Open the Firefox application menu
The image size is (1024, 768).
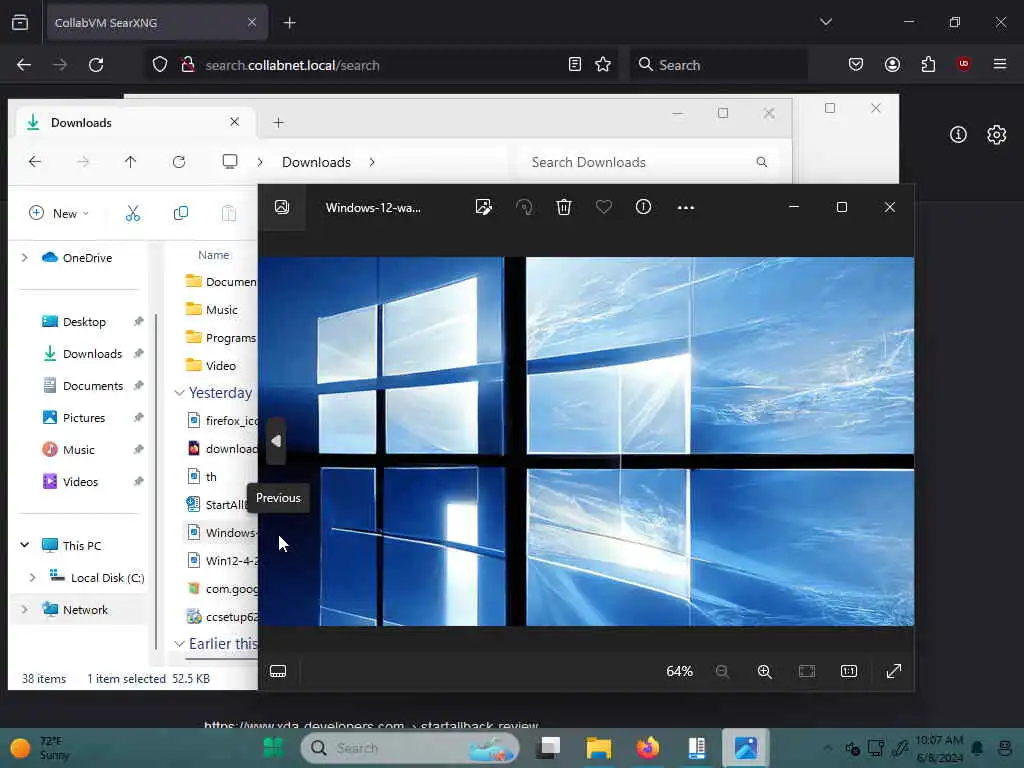1000,64
